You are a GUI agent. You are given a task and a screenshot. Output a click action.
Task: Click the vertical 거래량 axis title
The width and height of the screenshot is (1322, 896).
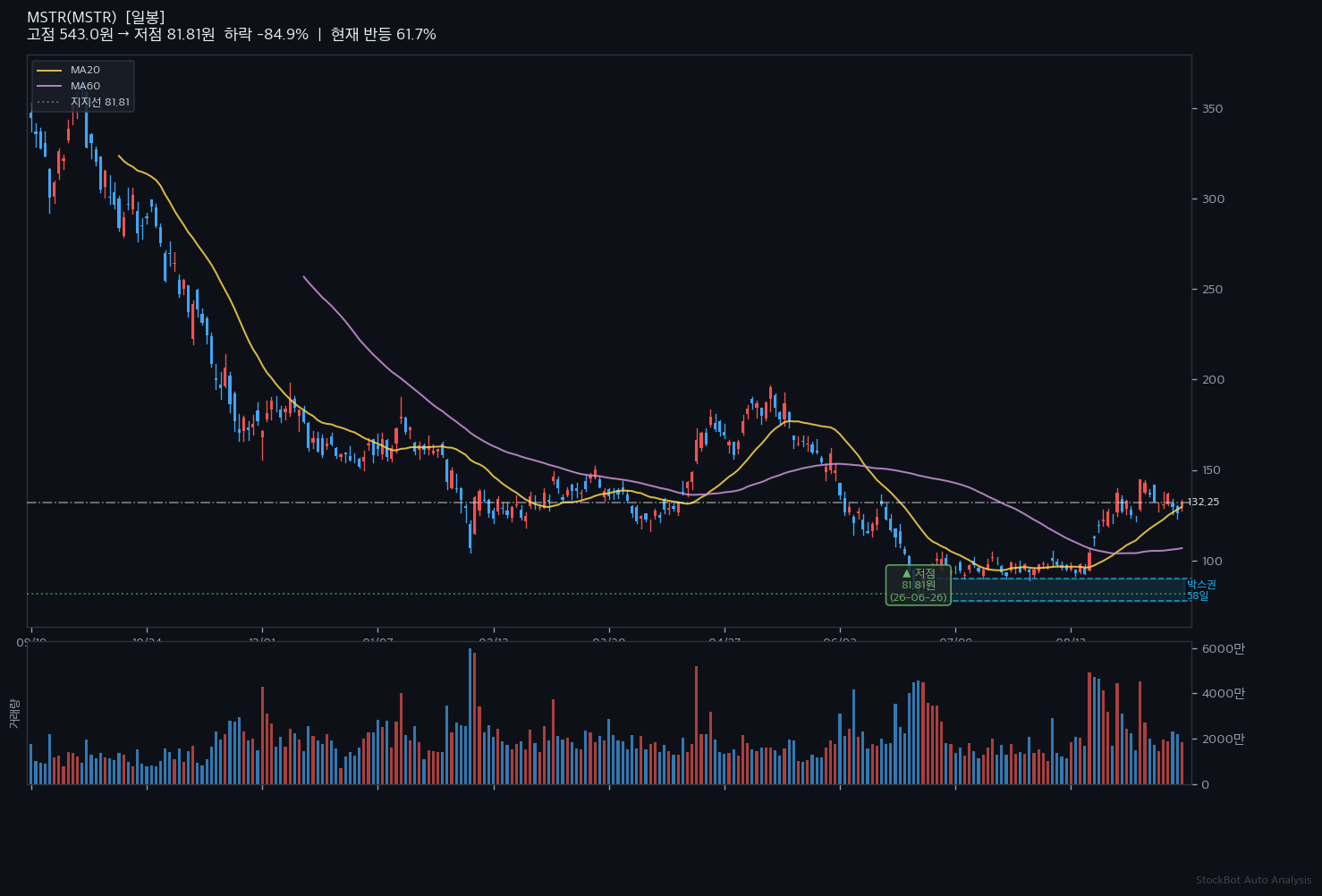(13, 714)
